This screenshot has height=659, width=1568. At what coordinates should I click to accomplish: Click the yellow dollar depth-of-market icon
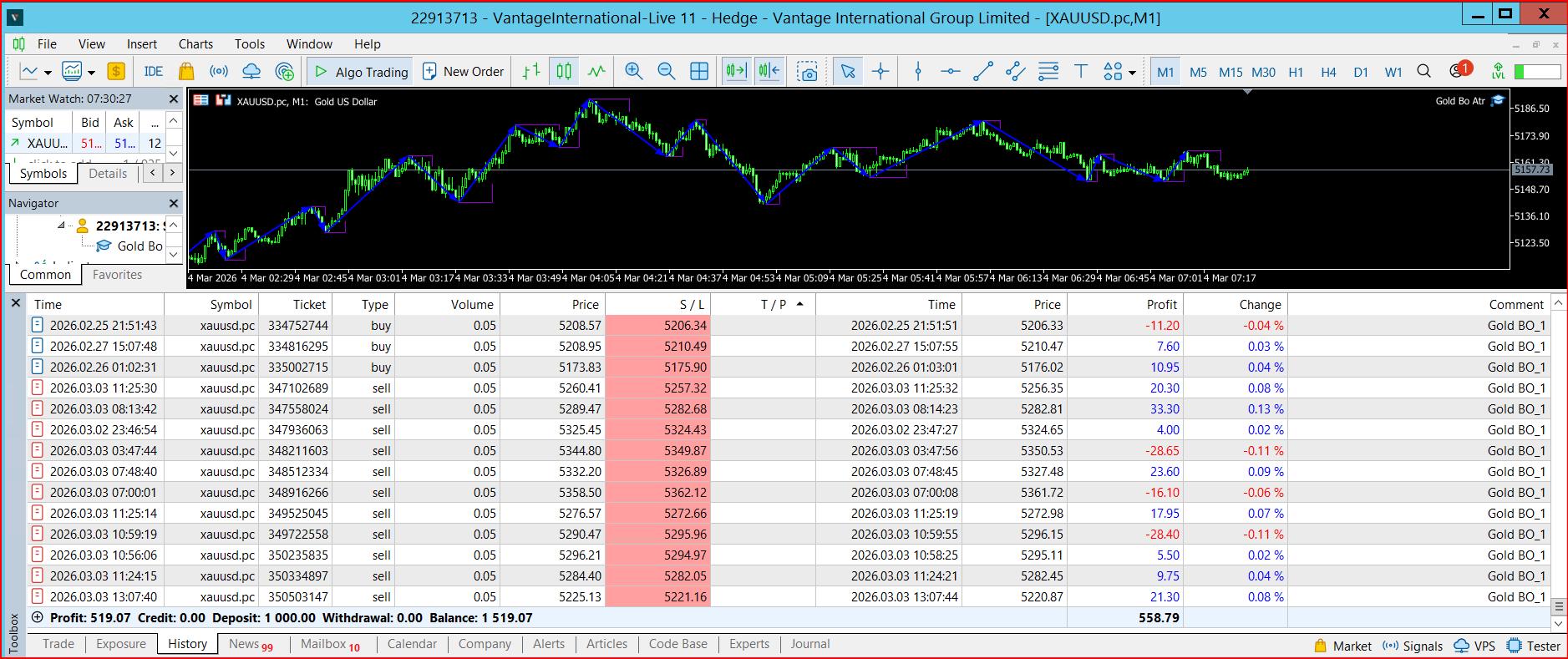pos(116,72)
